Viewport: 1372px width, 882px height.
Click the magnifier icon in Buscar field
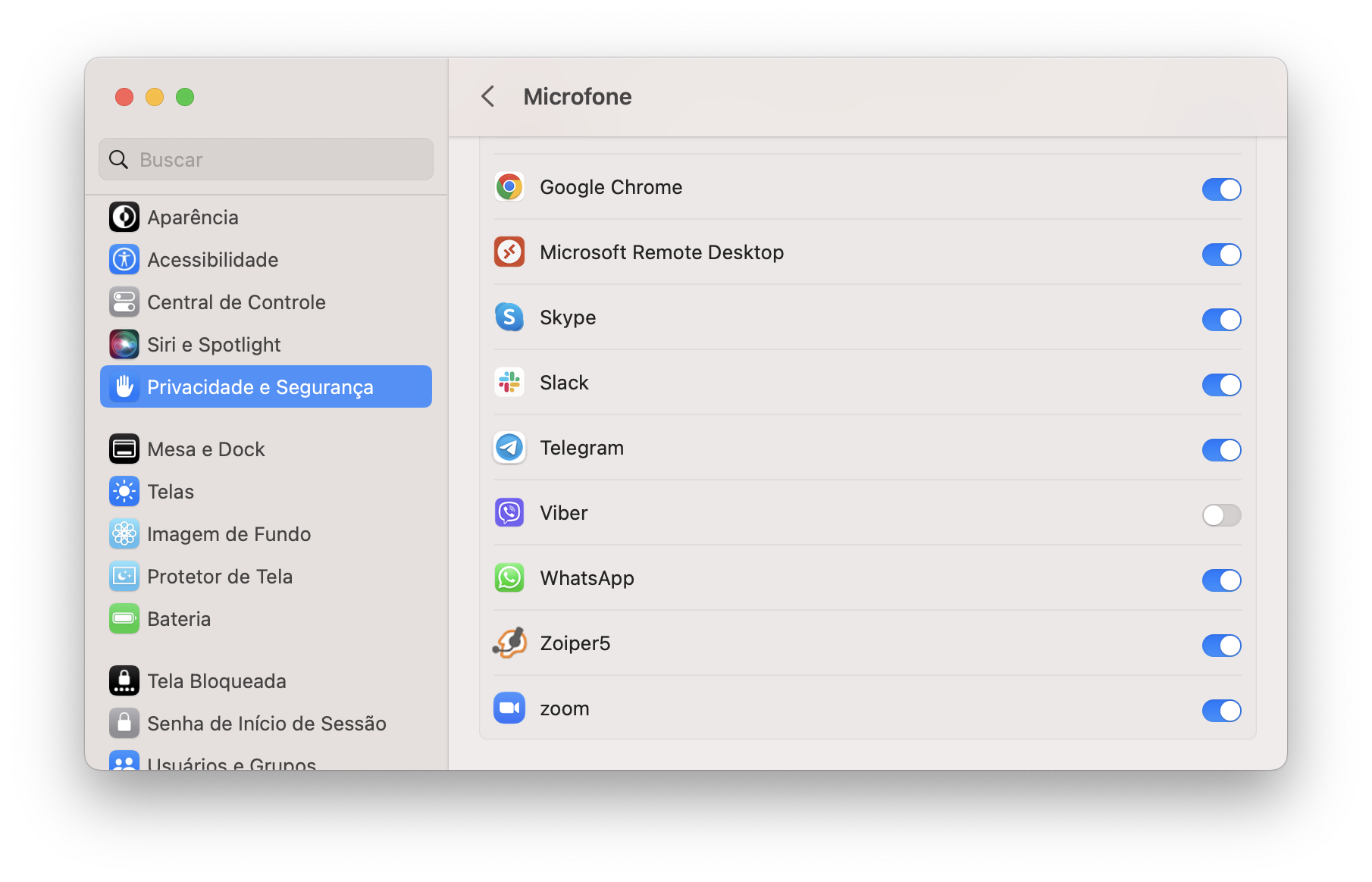pyautogui.click(x=119, y=160)
